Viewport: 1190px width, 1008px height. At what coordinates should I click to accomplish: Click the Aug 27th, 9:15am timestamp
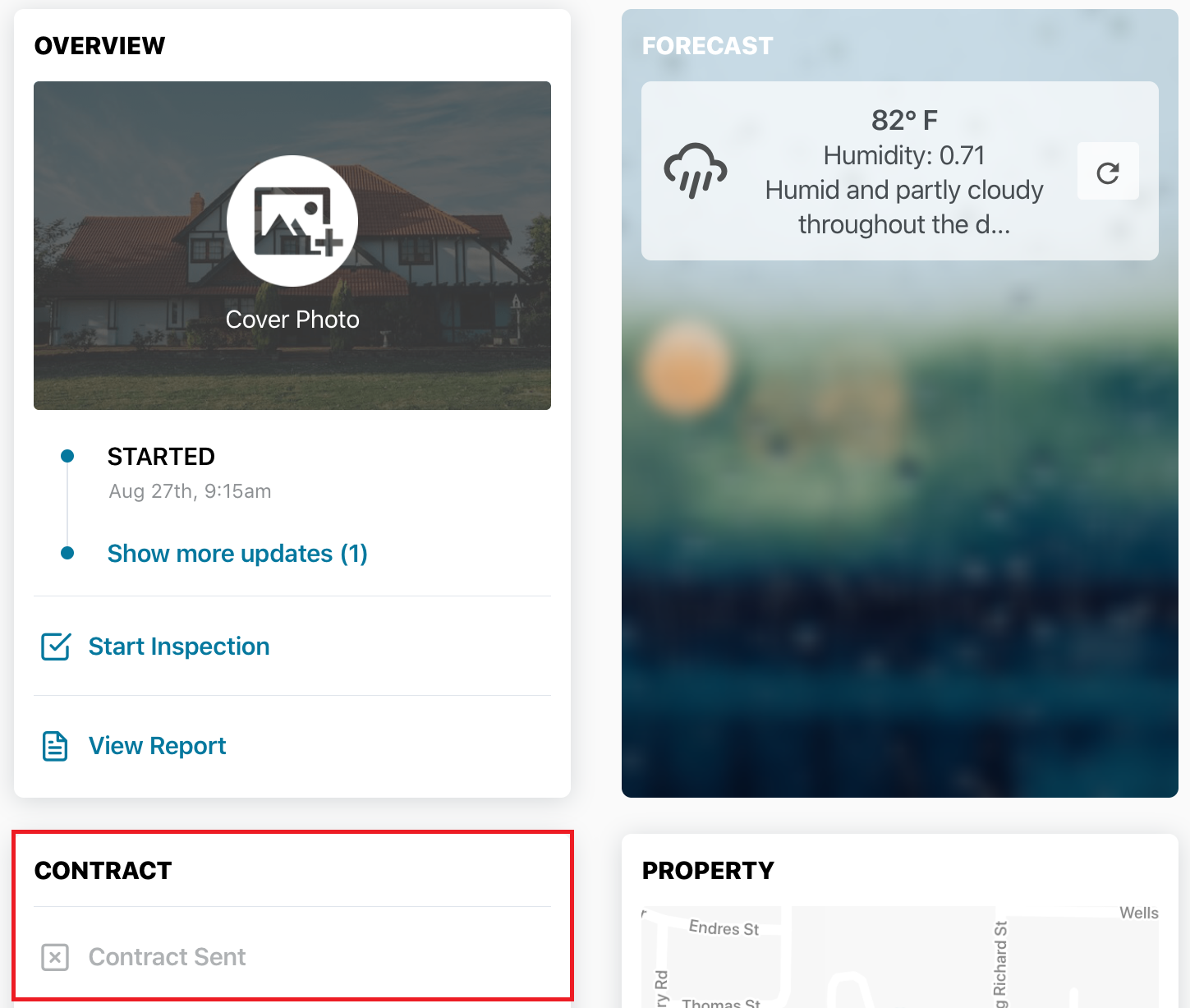[190, 491]
